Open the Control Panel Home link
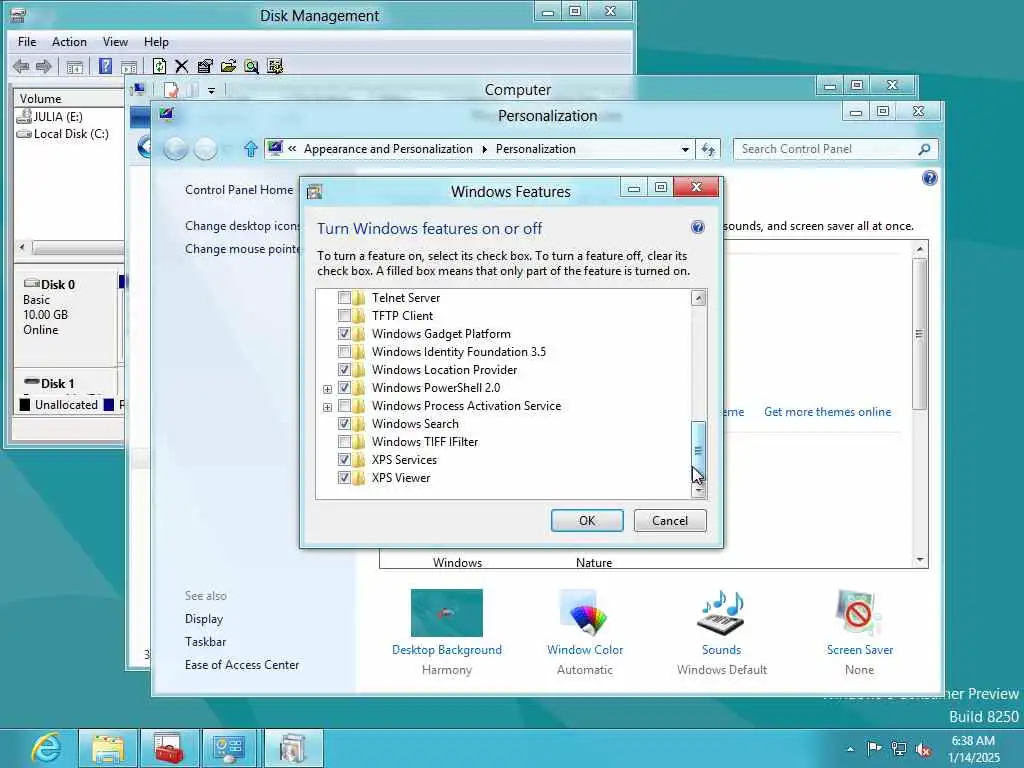Screen dimensions: 1024x768 [x=239, y=190]
